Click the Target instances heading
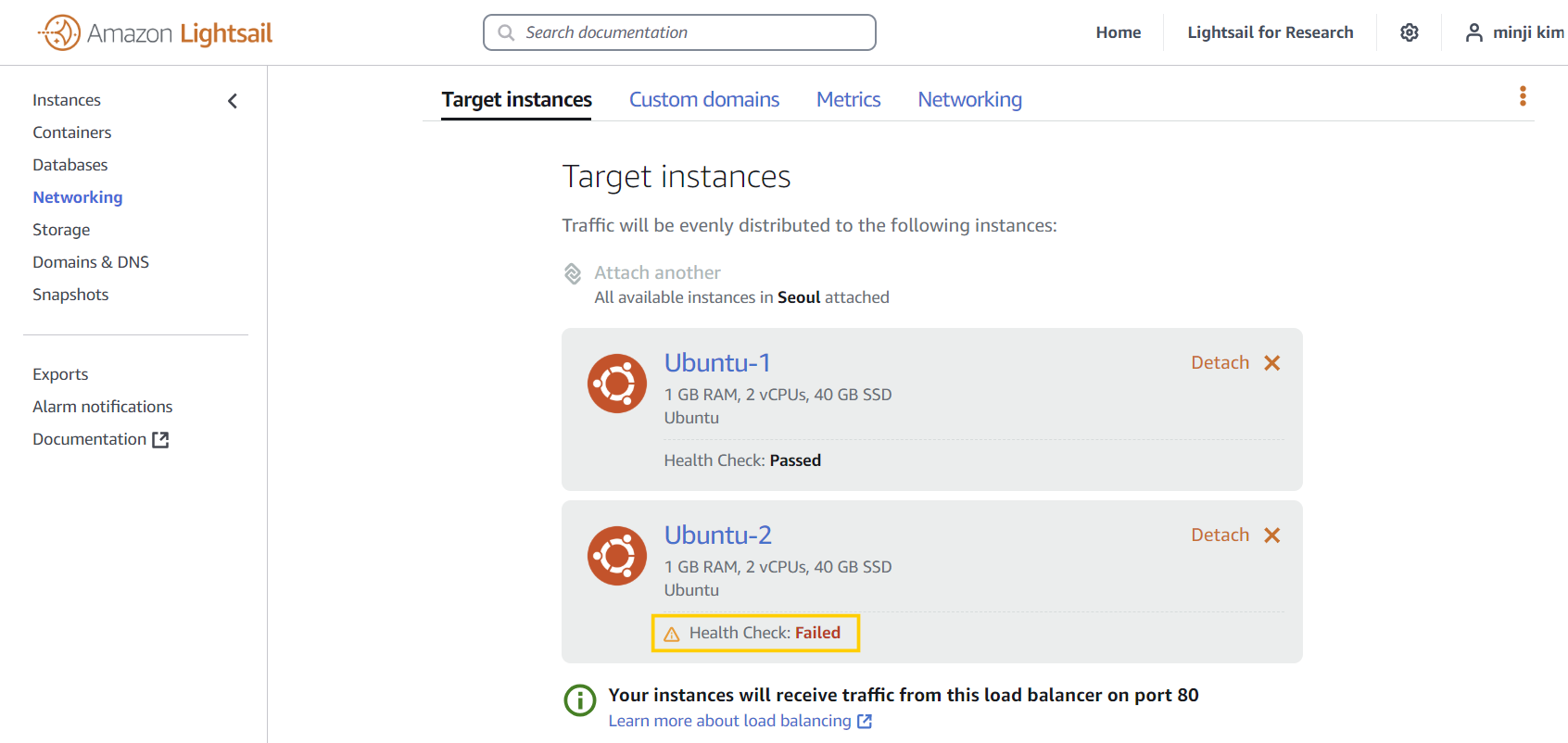Image resolution: width=1568 pixels, height=743 pixels. click(x=677, y=177)
